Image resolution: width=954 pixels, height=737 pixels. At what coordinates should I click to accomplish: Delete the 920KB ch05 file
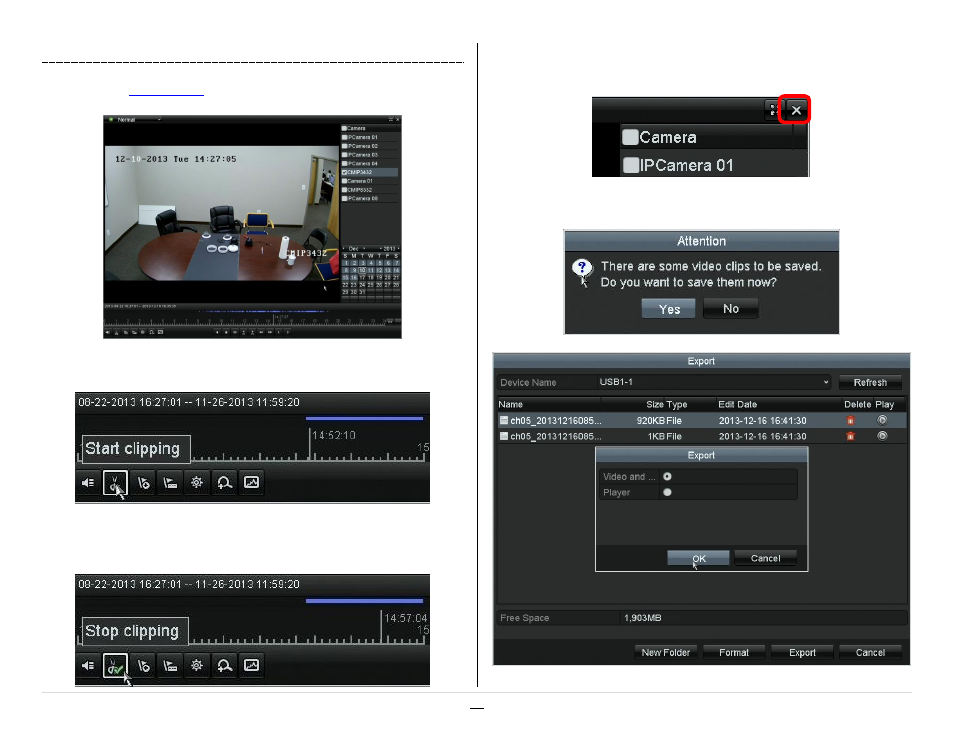pyautogui.click(x=851, y=421)
